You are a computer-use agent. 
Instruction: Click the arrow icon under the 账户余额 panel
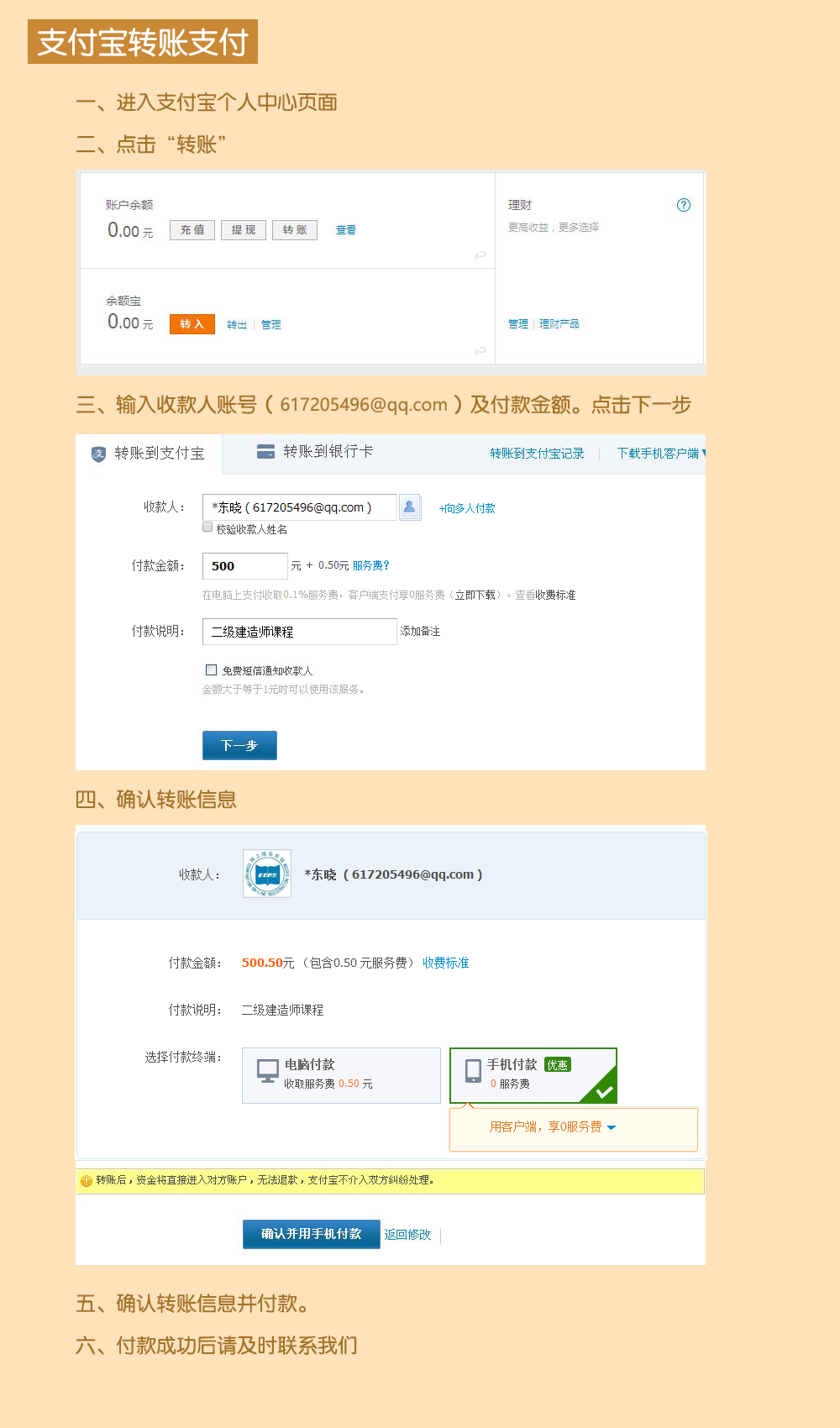480,255
